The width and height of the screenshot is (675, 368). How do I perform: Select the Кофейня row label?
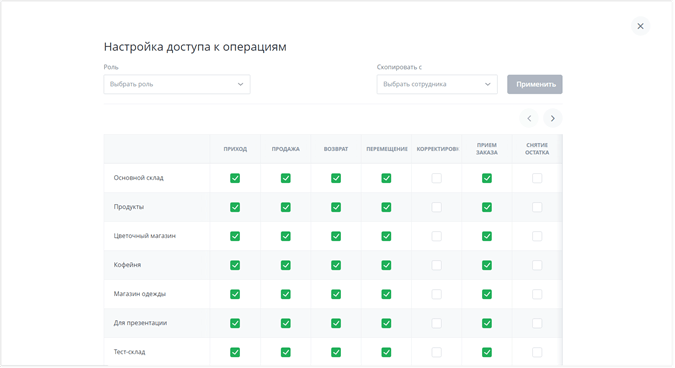[x=127, y=265]
